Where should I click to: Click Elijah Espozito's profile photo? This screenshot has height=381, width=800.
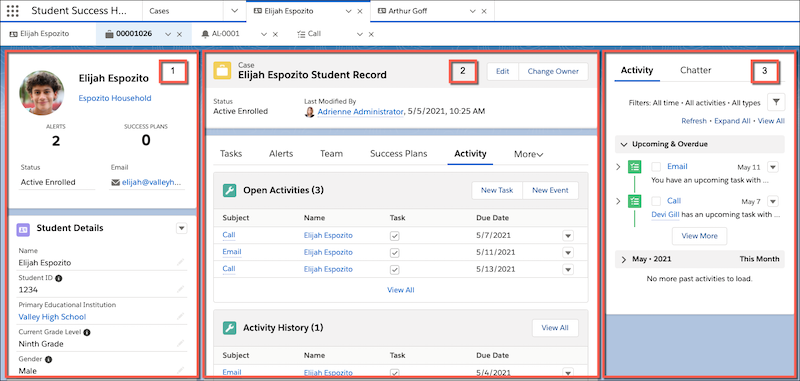click(x=42, y=93)
